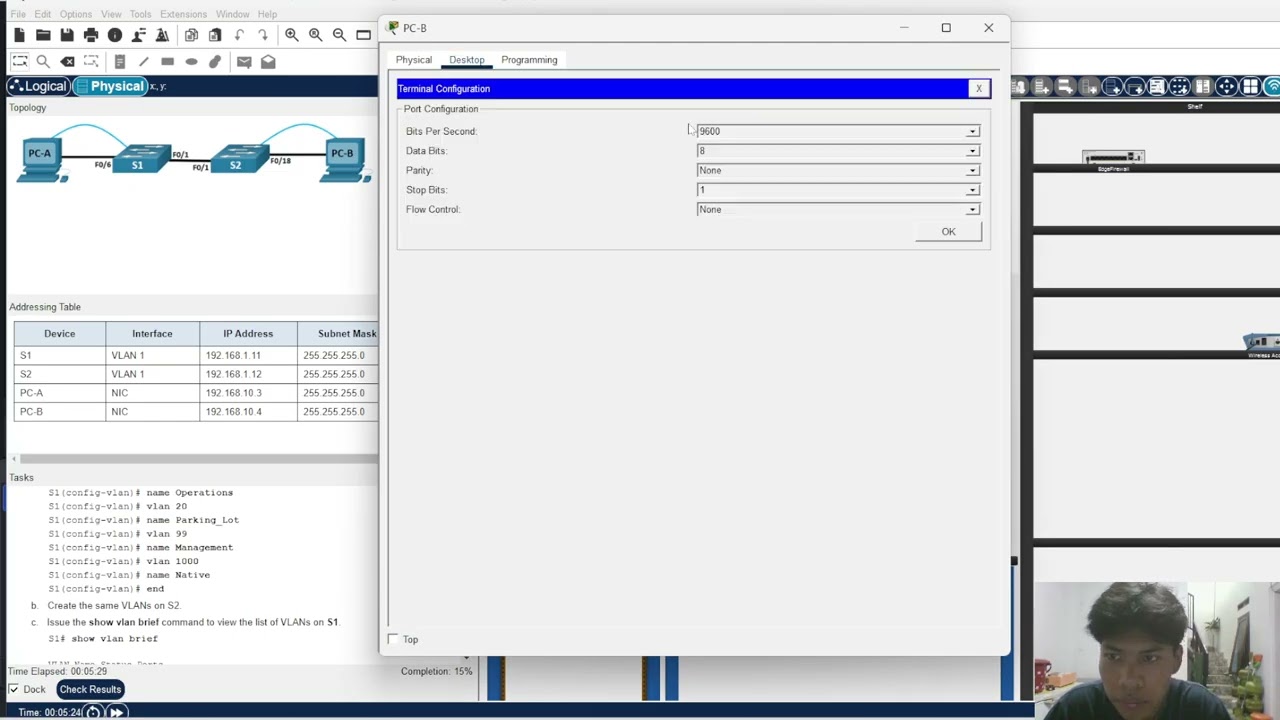Click OK in Terminal Configuration
1280x720 pixels.
[x=948, y=232]
